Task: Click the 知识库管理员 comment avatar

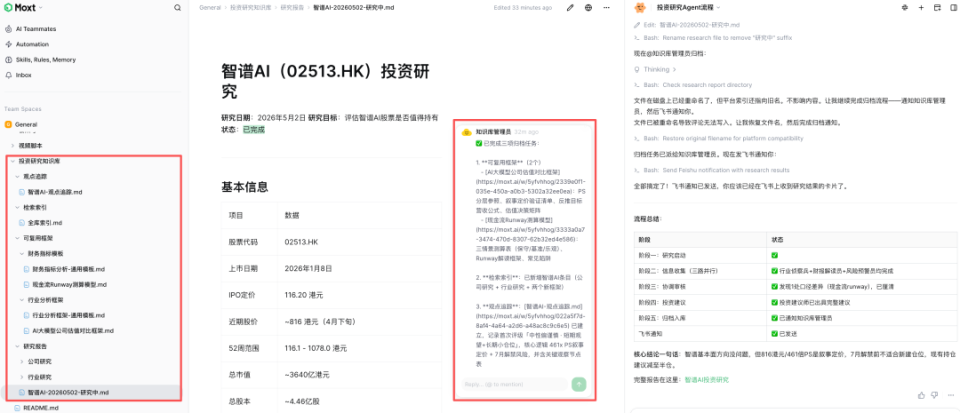Action: 467,132
